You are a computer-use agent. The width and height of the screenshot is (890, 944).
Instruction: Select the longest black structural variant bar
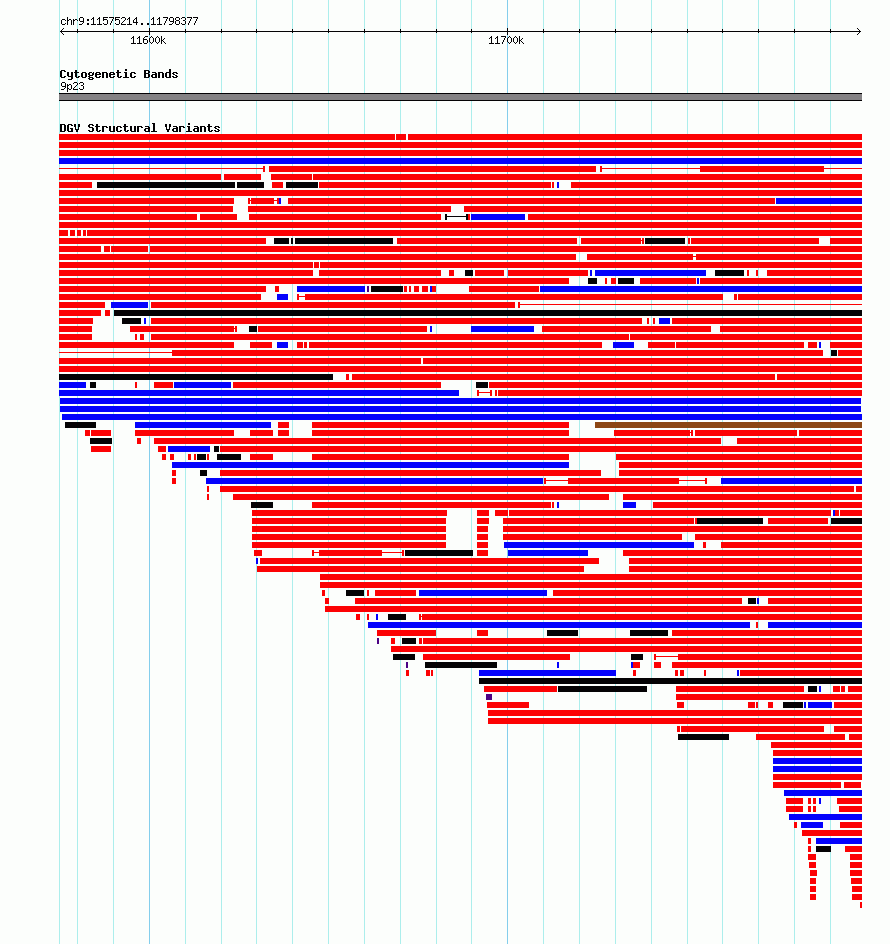click(488, 313)
